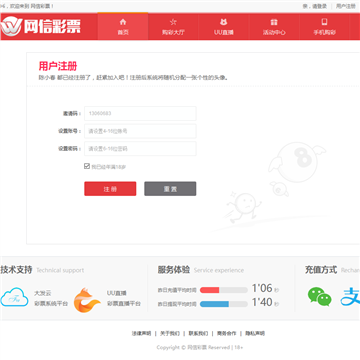Click the gift icon activity center
The image size is (360, 360).
274,22
